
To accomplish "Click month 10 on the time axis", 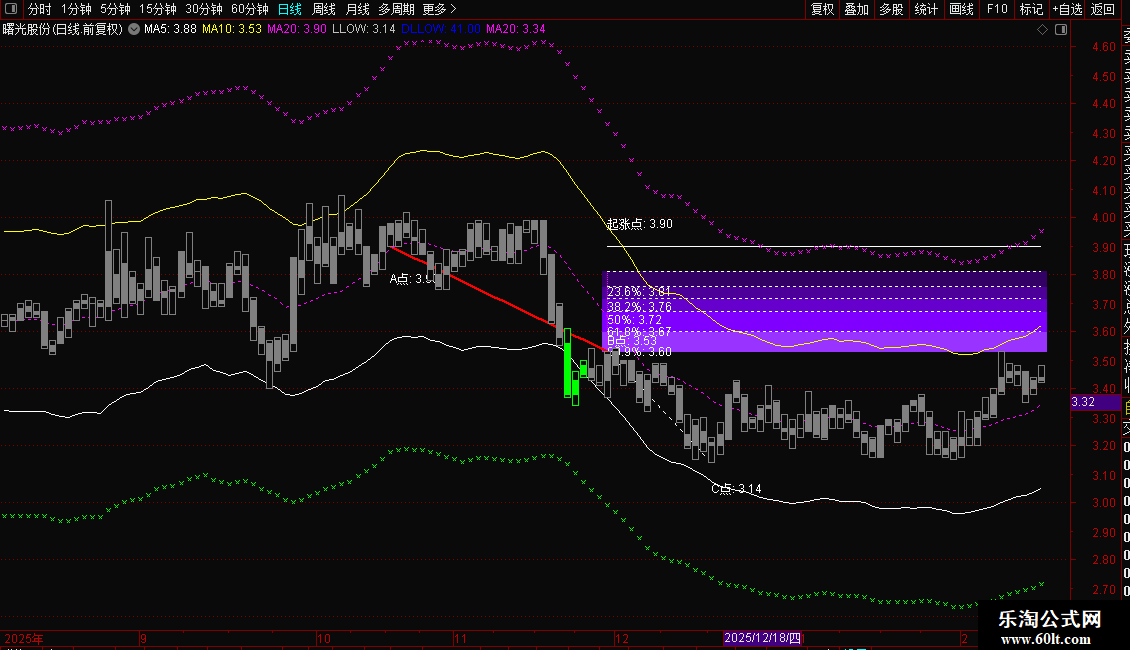I will pos(324,638).
